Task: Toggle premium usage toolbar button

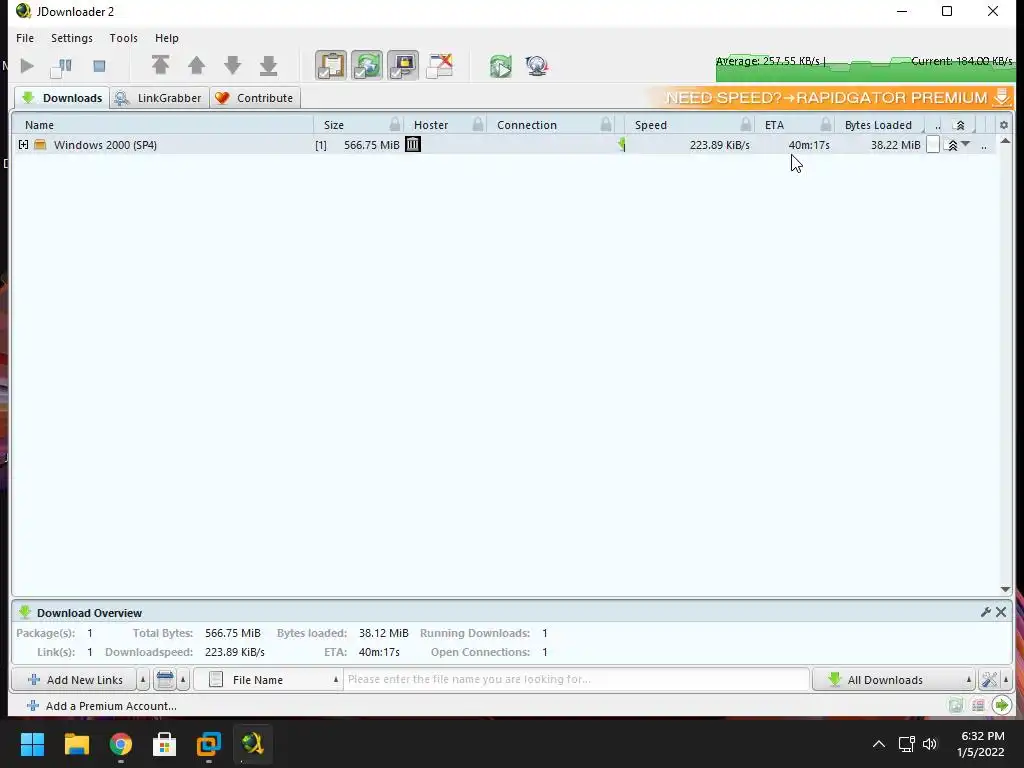Action: pos(403,66)
